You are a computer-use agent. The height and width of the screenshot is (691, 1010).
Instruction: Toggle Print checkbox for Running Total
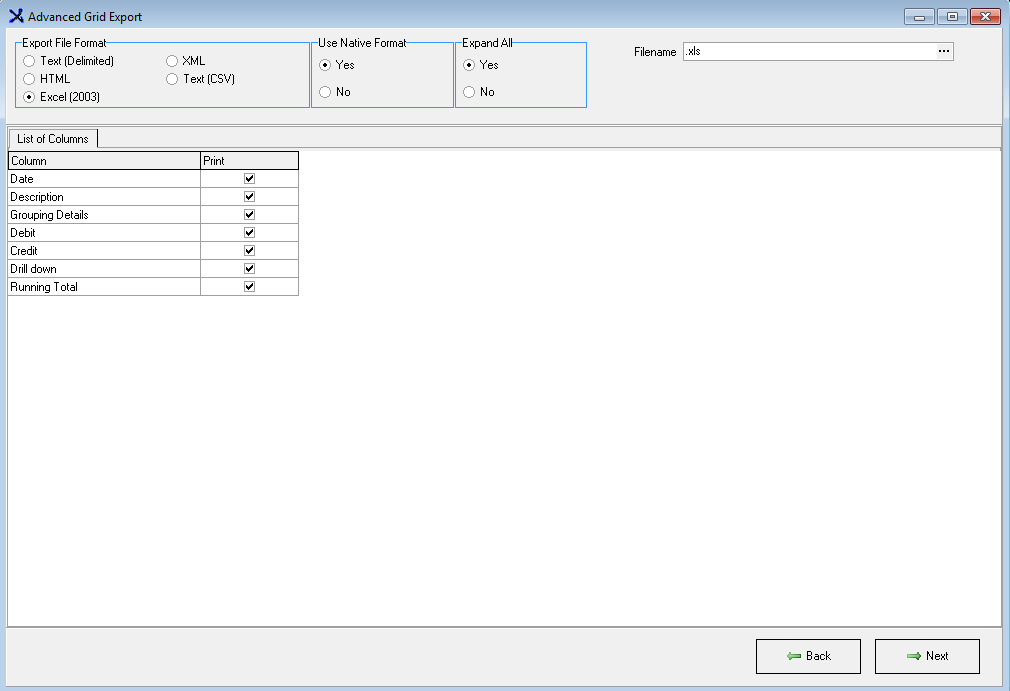click(x=250, y=287)
